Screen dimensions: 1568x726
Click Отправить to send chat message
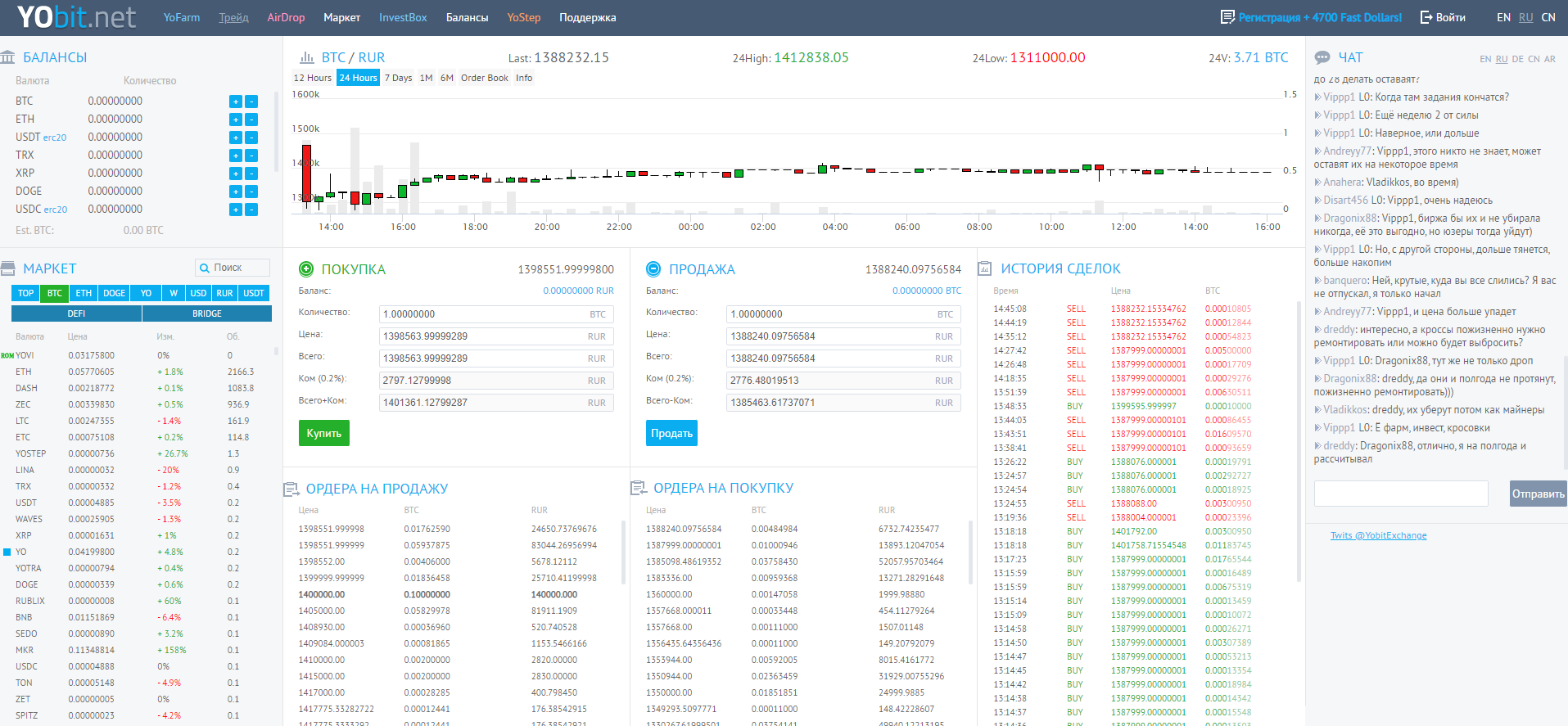1538,494
